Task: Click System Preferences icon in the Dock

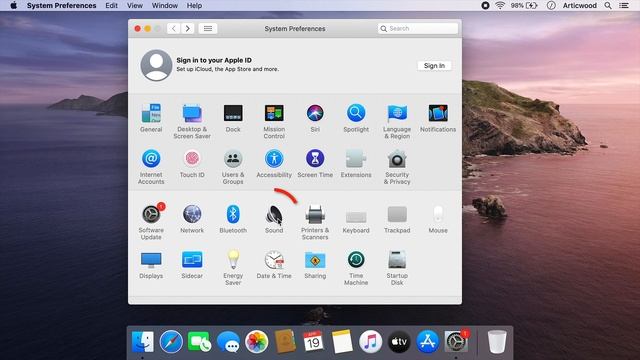Action: coord(456,341)
